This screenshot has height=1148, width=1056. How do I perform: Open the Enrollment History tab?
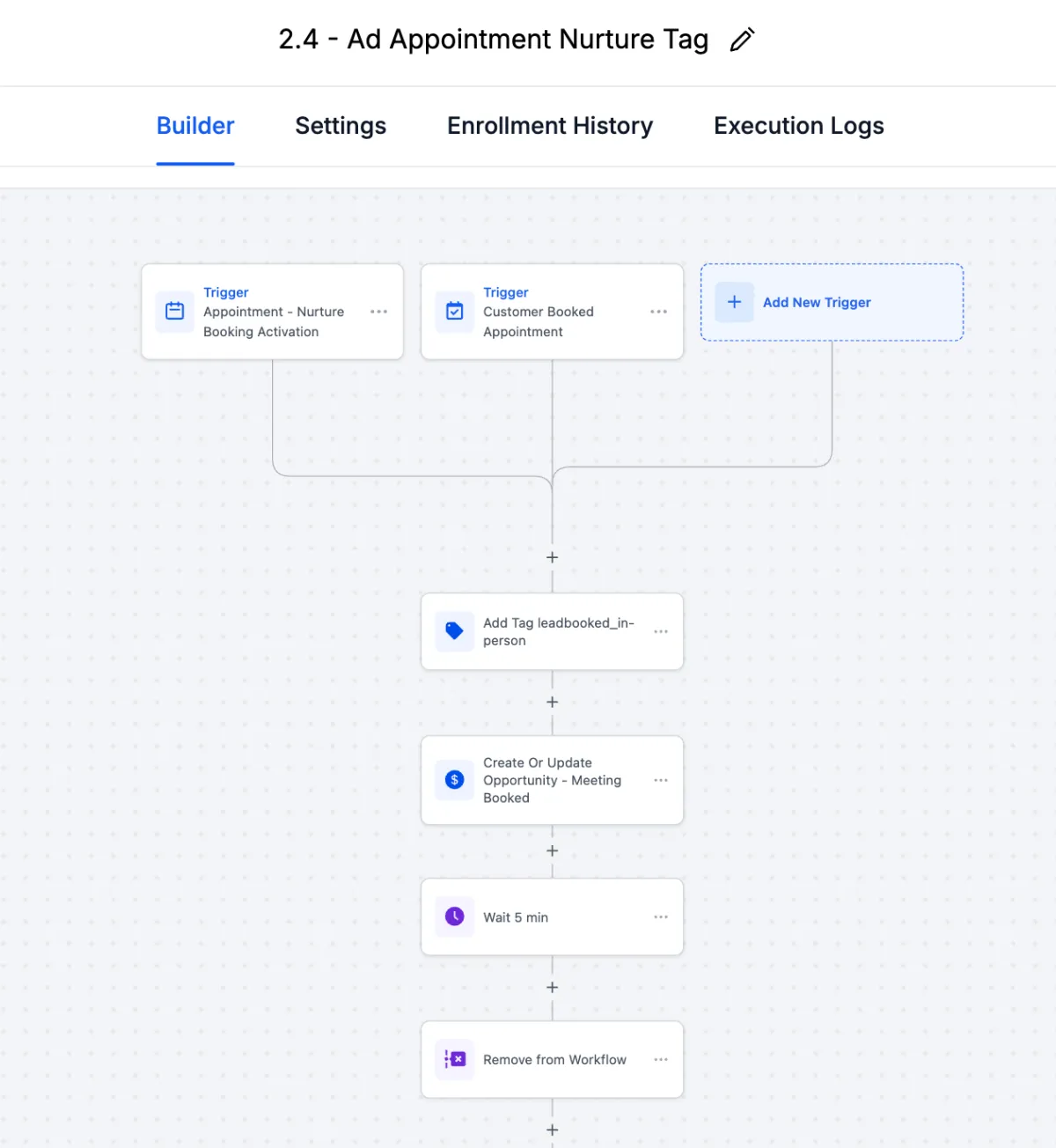click(550, 126)
